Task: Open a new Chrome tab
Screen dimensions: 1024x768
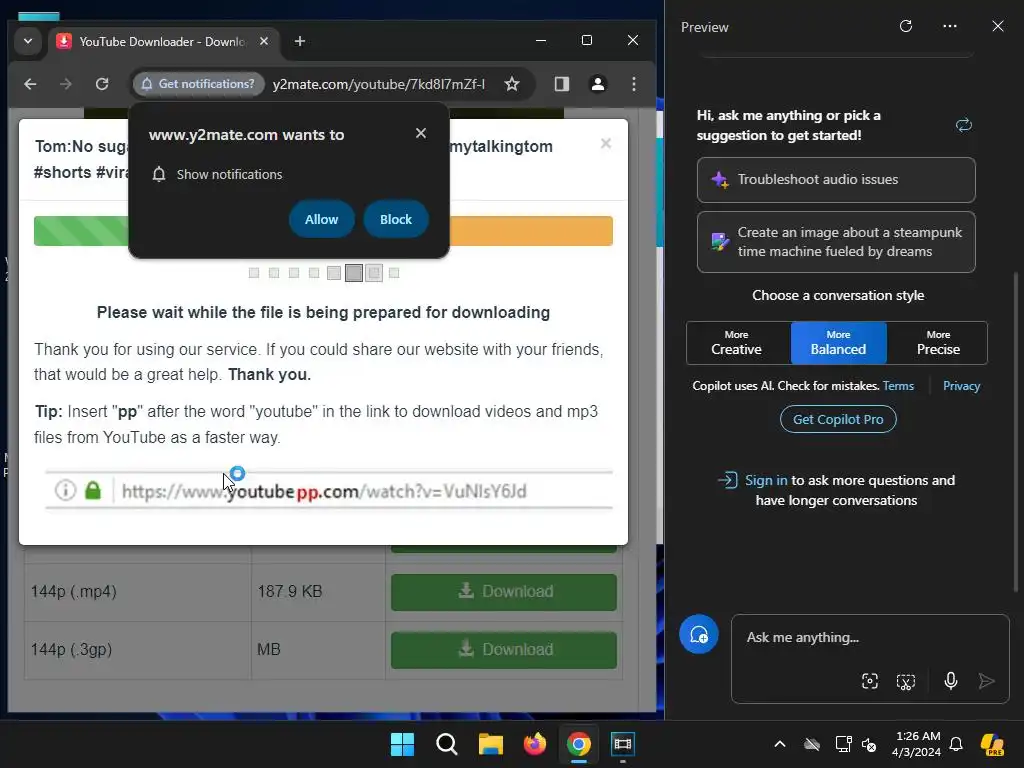Action: (x=300, y=41)
